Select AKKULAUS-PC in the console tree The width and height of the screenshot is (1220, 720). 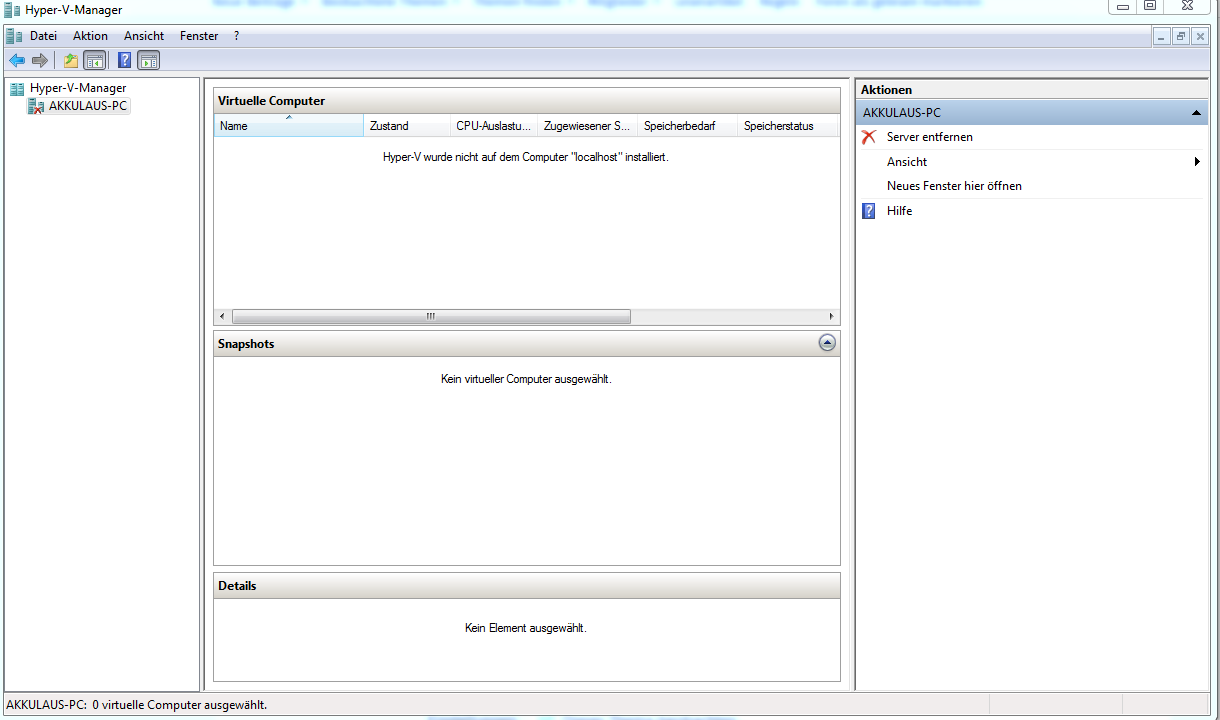[88, 106]
